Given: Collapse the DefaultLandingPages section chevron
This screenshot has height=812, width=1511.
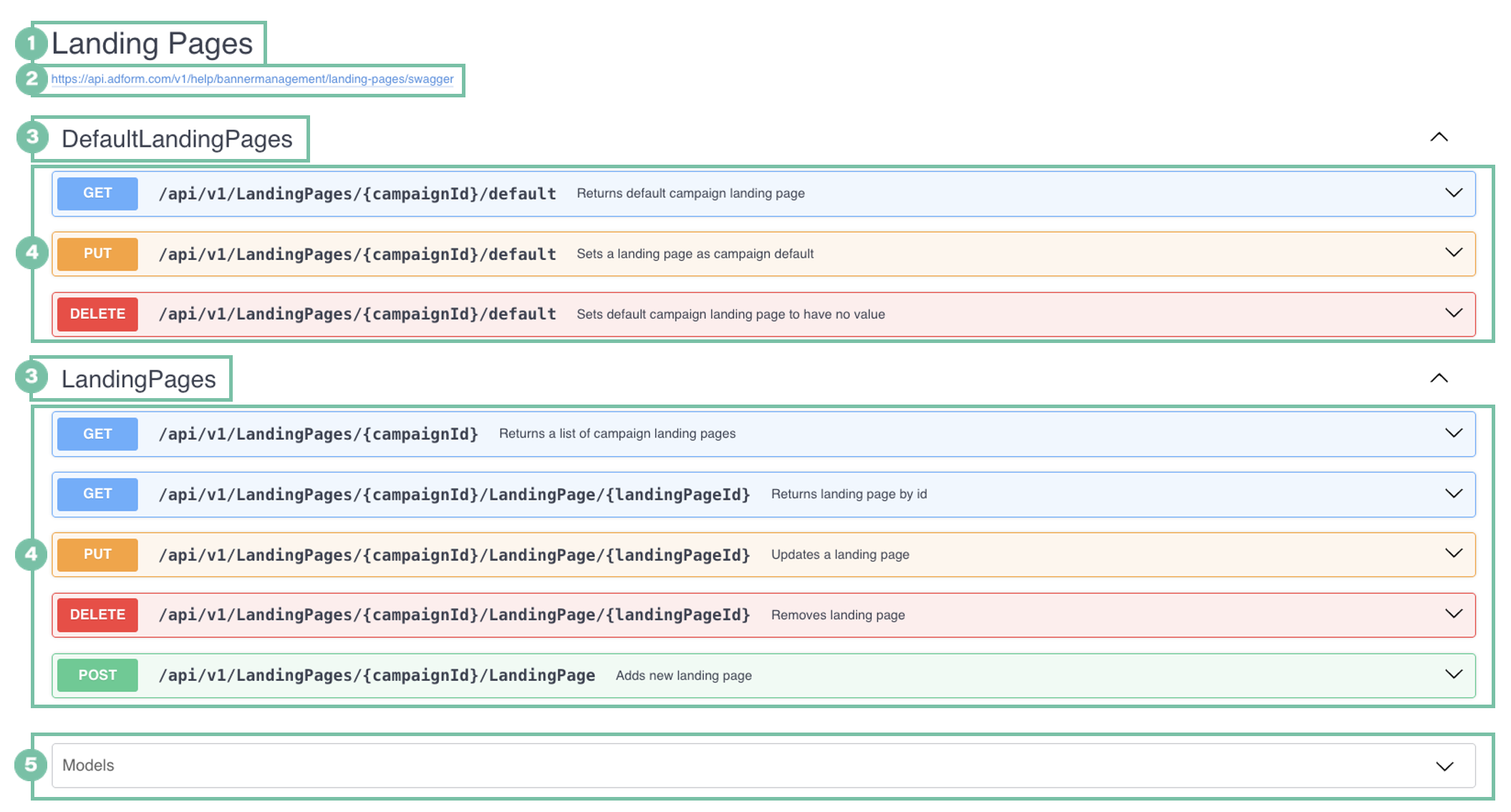Looking at the screenshot, I should (x=1439, y=137).
